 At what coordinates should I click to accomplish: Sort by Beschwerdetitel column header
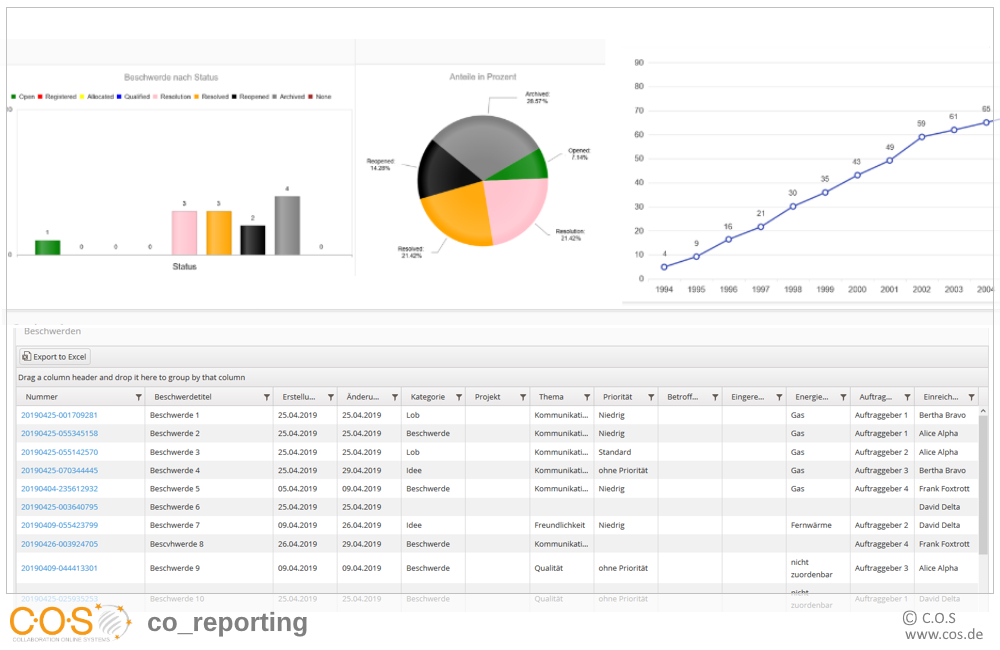183,397
